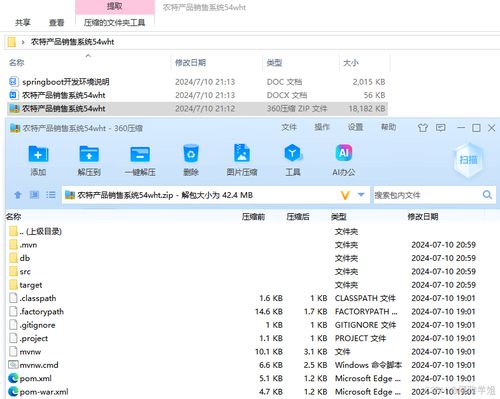
Task: Sort Explorer files by 名称 column
Action: pos(16,63)
